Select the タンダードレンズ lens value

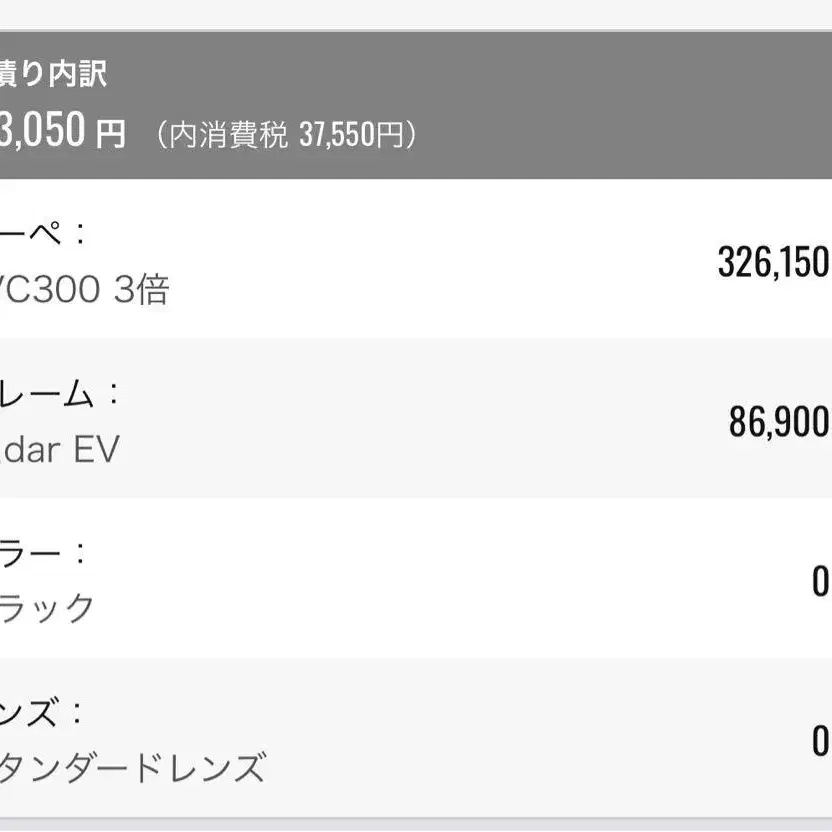(x=132, y=769)
